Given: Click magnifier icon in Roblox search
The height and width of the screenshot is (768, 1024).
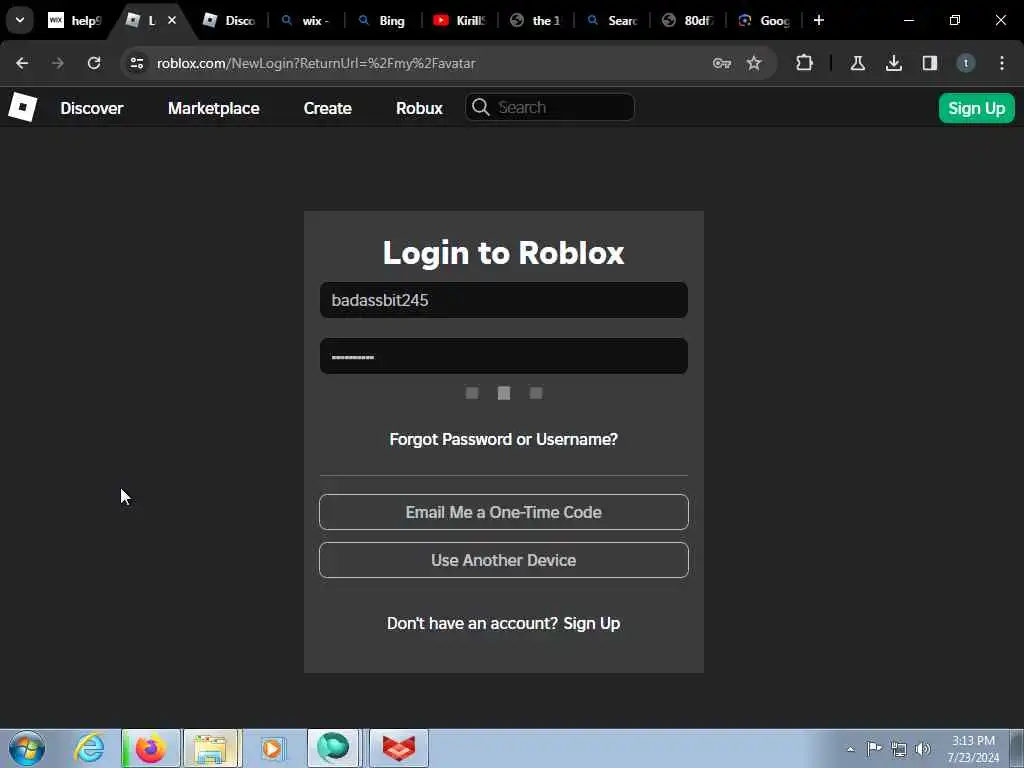Looking at the screenshot, I should click(x=481, y=107).
